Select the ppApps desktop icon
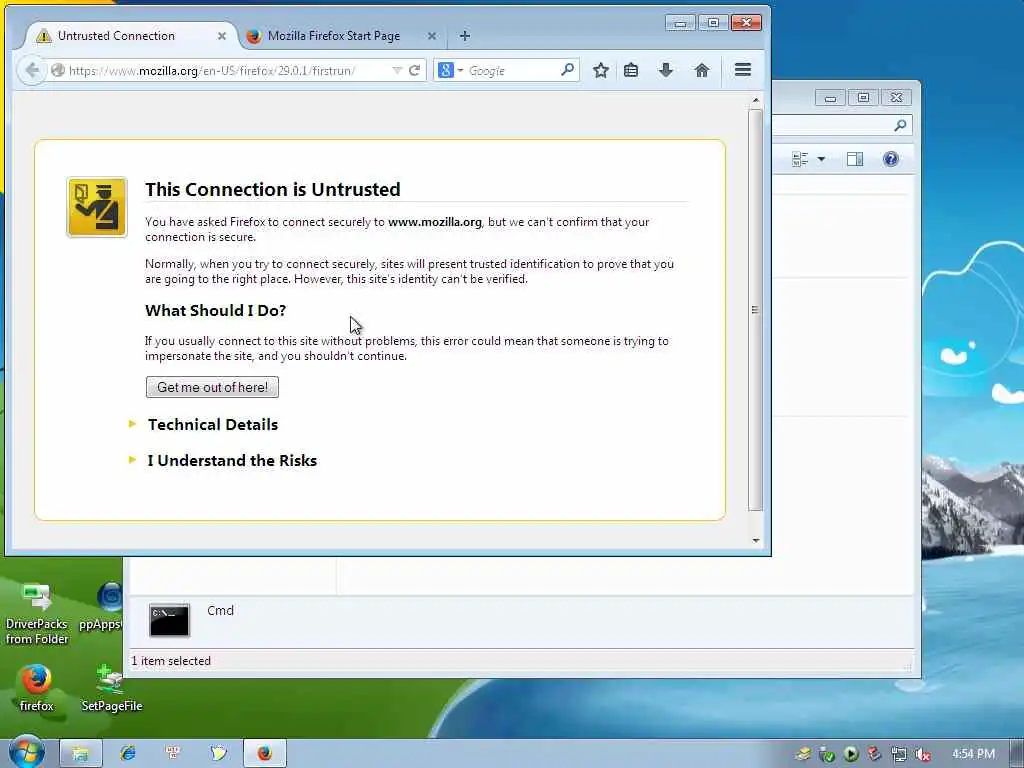 (x=102, y=607)
